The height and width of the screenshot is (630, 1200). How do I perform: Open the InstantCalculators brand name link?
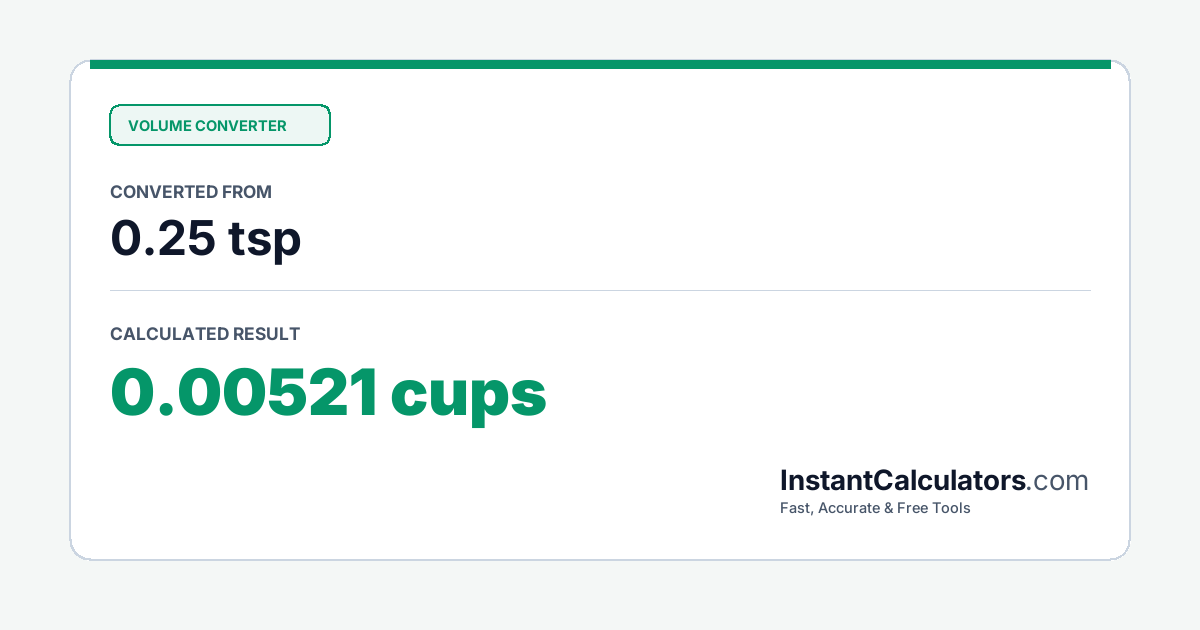pos(903,481)
